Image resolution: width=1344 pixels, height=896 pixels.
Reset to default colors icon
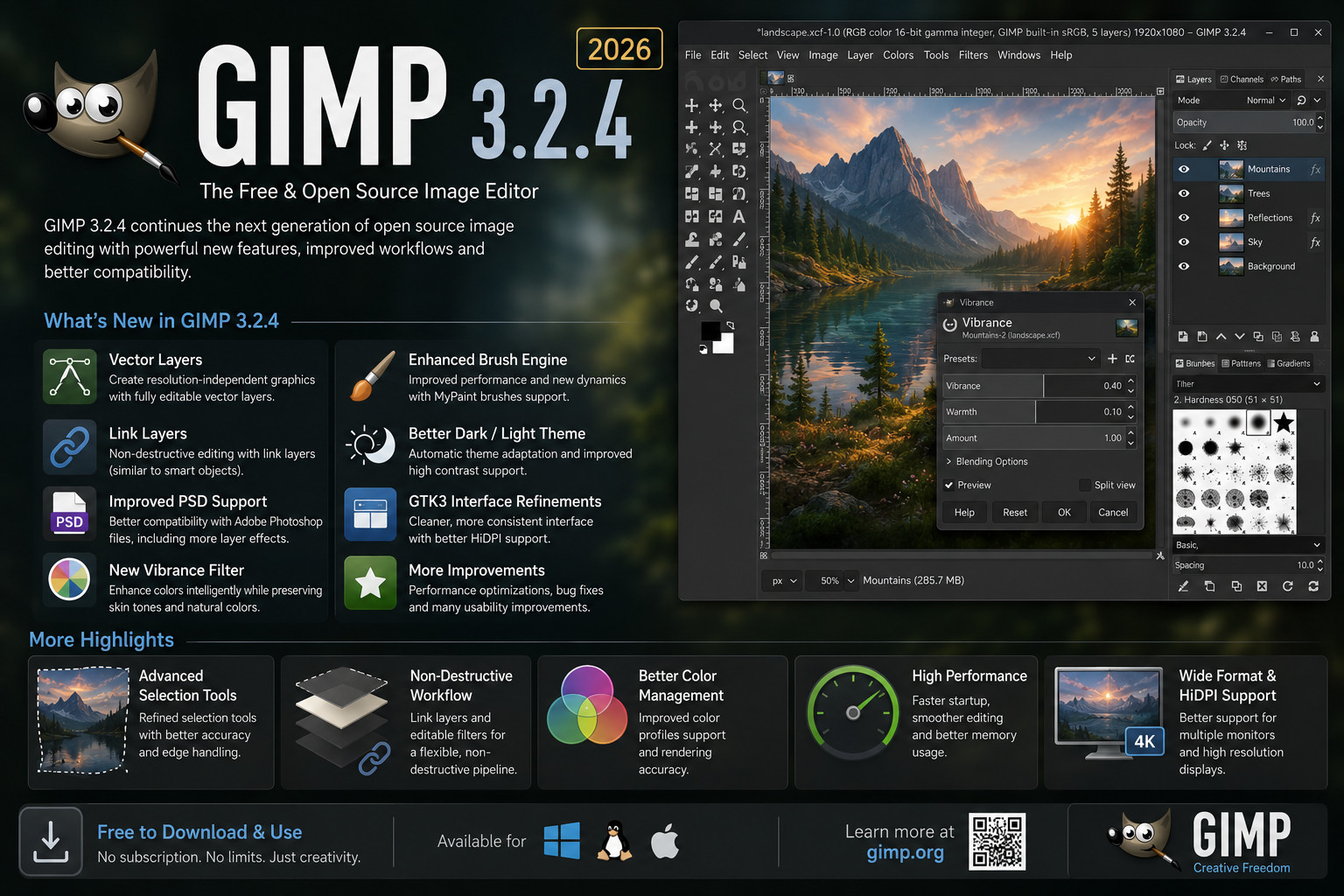tap(703, 349)
